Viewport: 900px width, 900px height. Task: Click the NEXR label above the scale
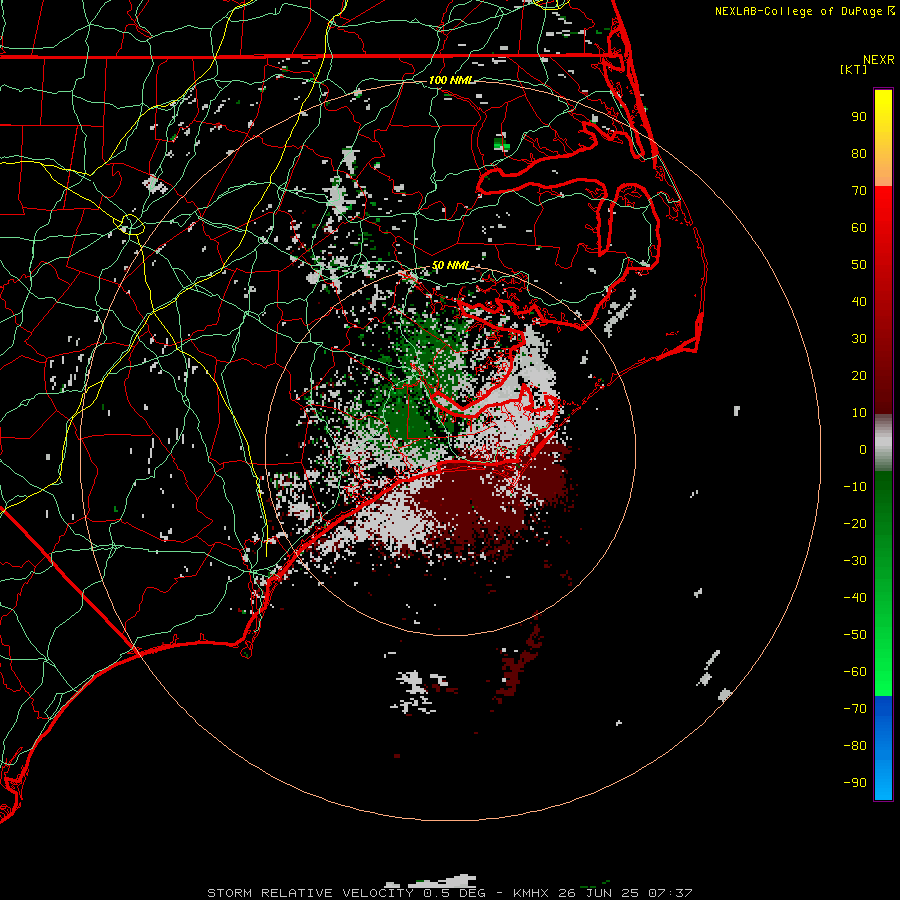[x=879, y=60]
